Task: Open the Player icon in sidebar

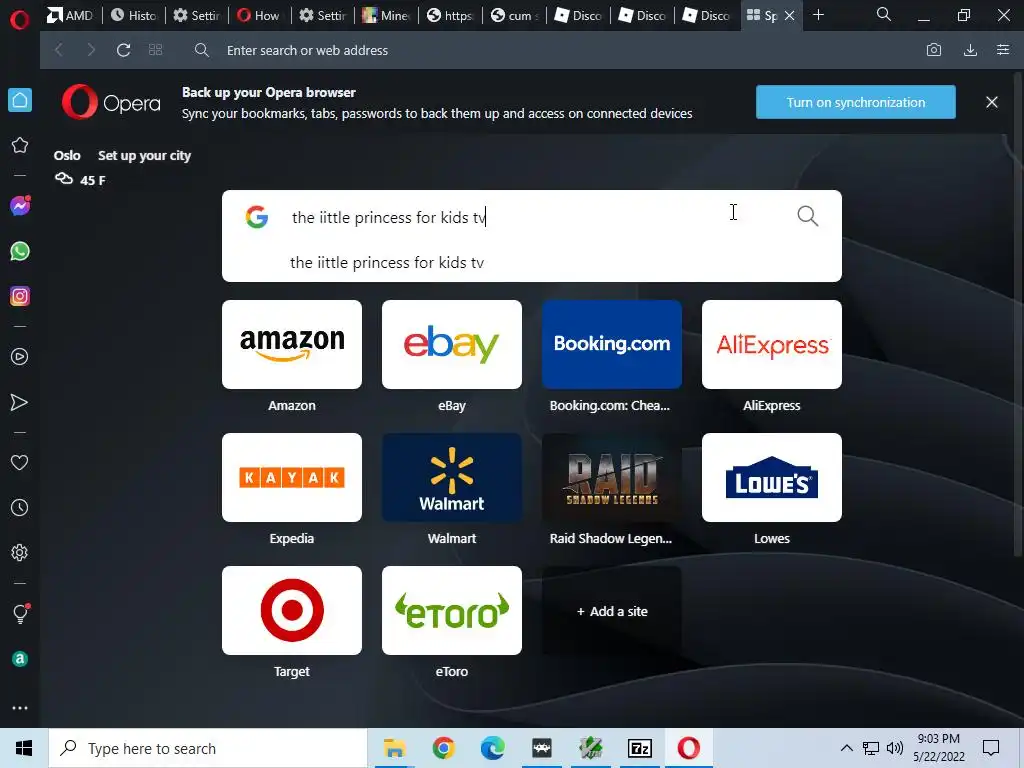Action: (20, 357)
